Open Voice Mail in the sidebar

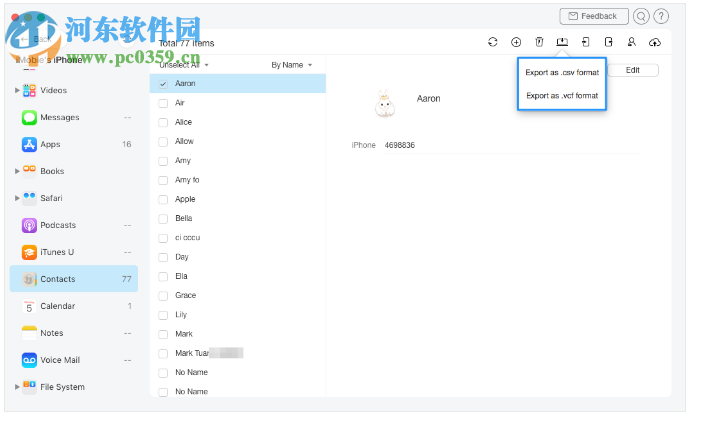tap(73, 360)
